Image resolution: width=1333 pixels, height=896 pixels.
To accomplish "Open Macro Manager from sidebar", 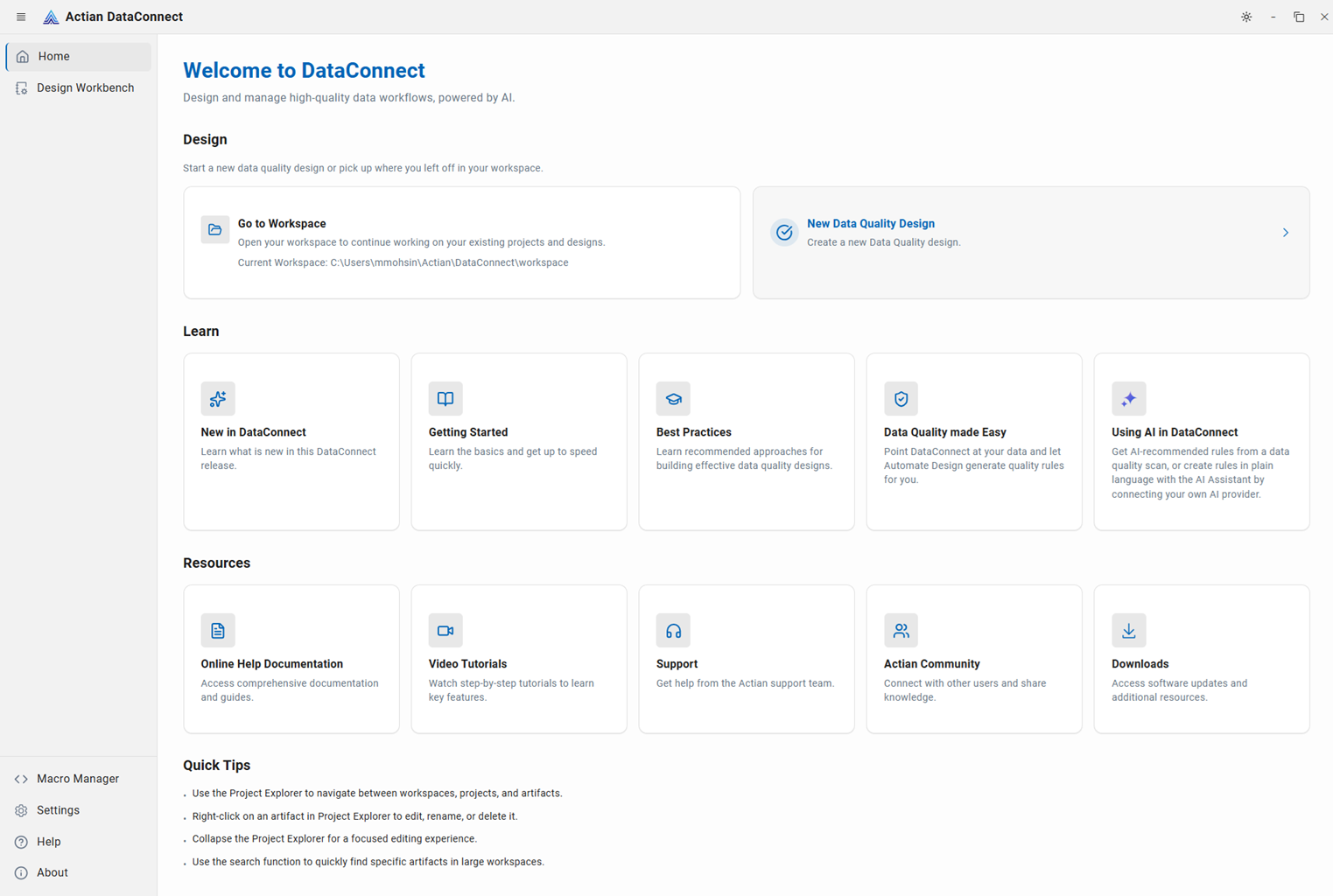I will point(79,779).
